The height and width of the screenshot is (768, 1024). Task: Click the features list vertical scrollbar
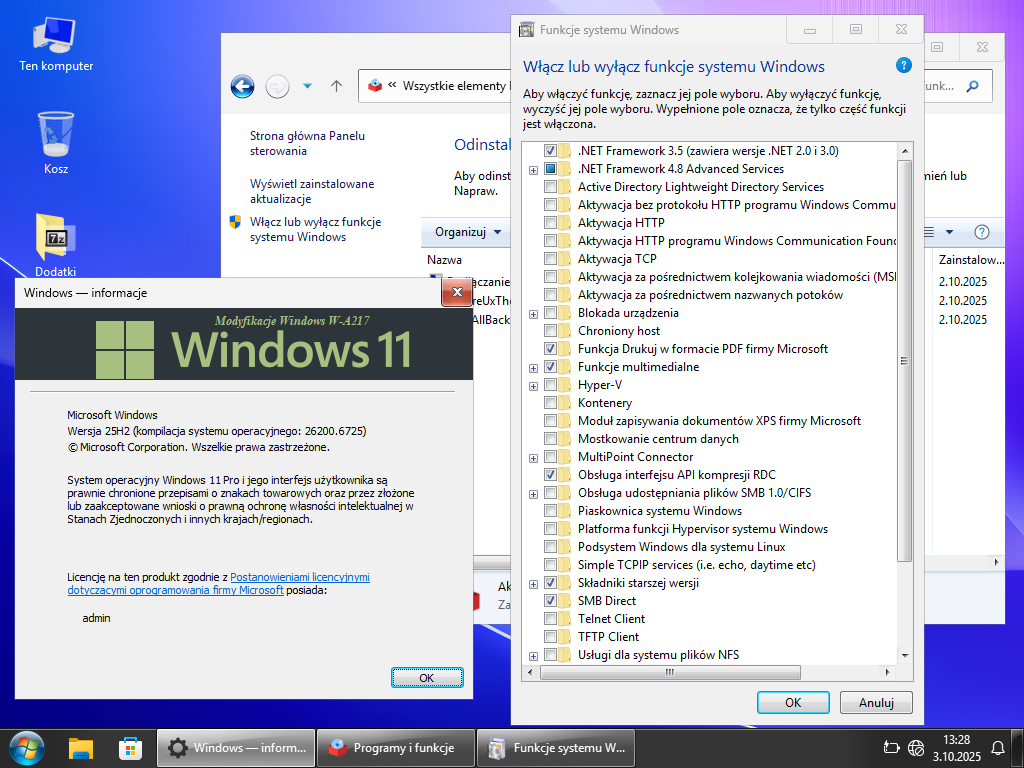coord(904,400)
